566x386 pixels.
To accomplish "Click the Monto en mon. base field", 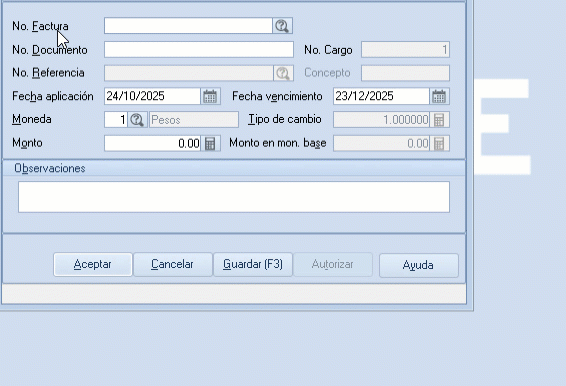I will pos(381,144).
